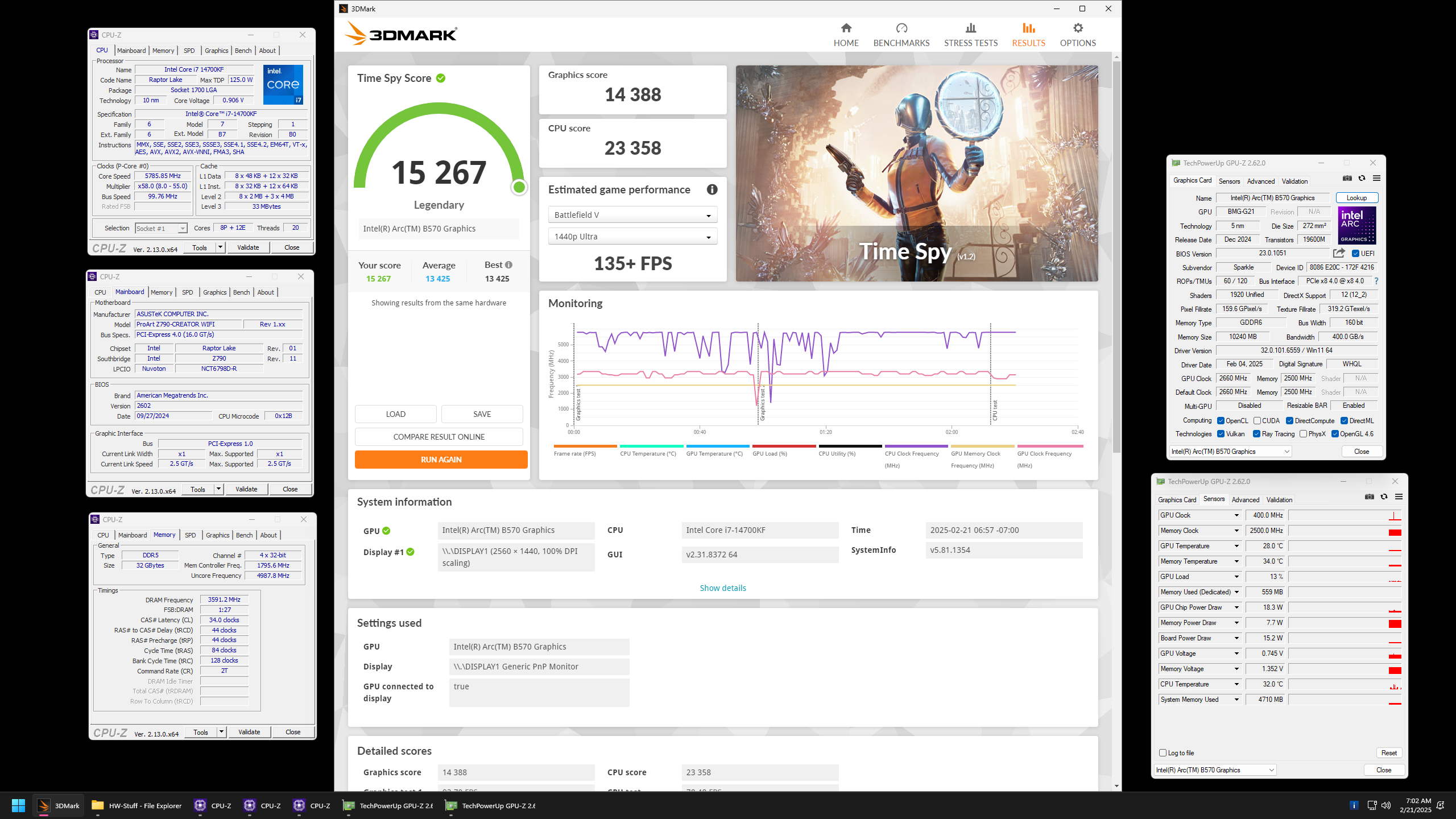Screen dimensions: 1456x819
Task: Open hamburger menu in GPU-Z Sensors window
Action: point(1399,497)
